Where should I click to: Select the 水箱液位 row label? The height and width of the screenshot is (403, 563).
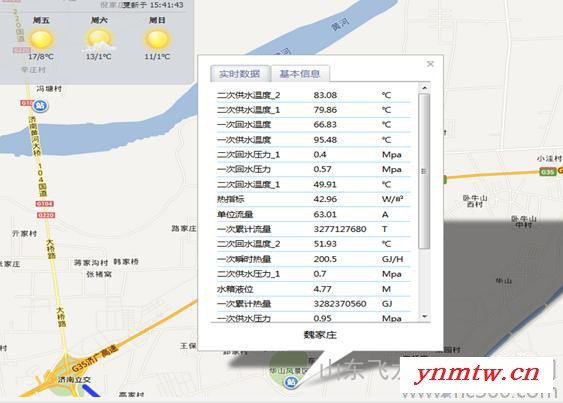click(x=235, y=289)
